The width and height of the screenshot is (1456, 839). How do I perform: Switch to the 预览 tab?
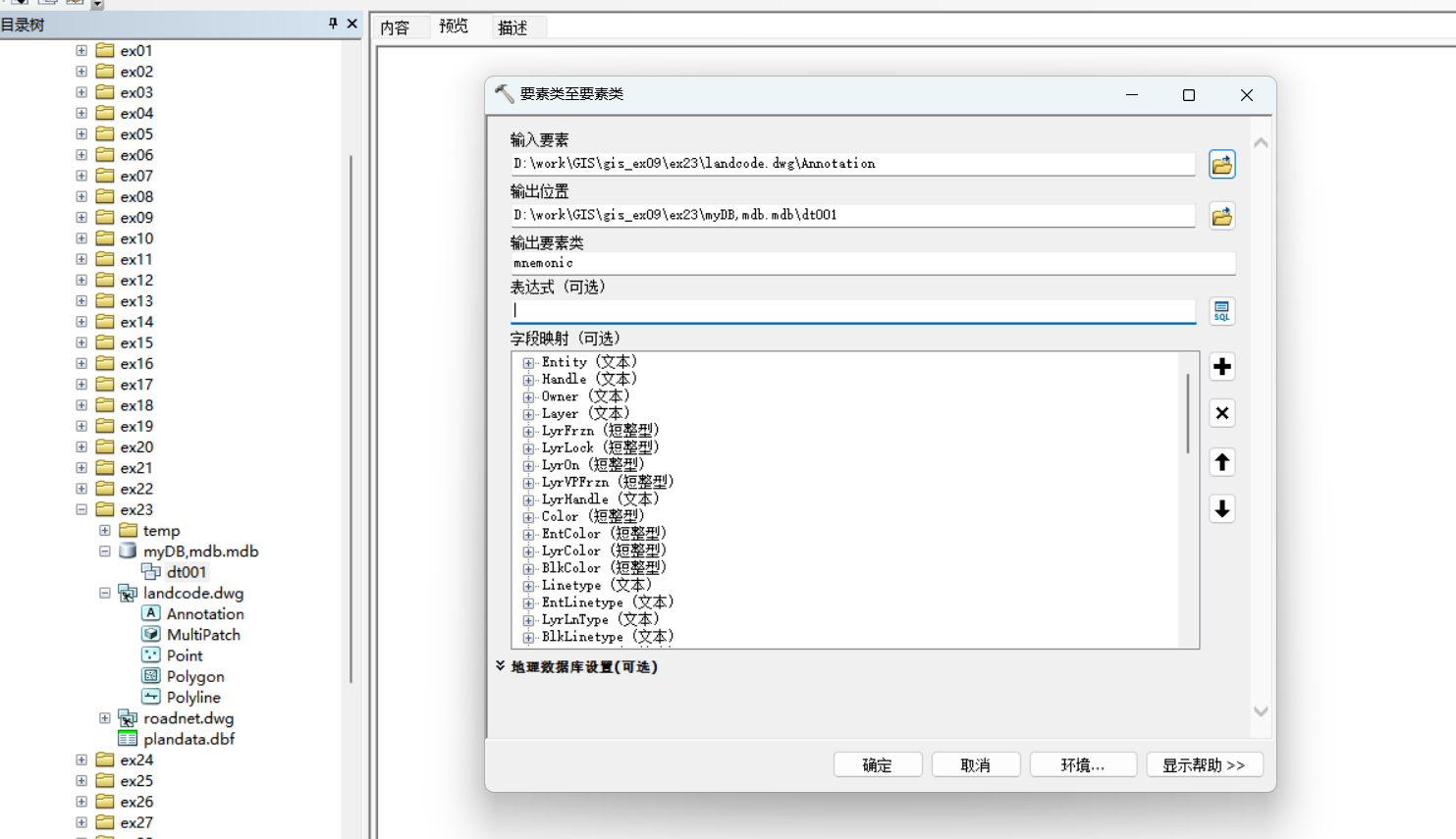[454, 26]
